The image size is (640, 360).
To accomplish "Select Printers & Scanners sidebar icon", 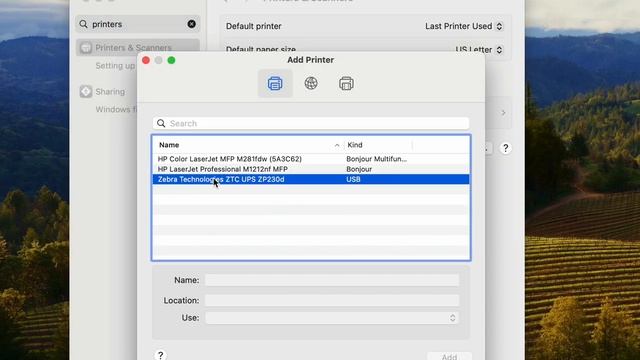I will coord(86,48).
